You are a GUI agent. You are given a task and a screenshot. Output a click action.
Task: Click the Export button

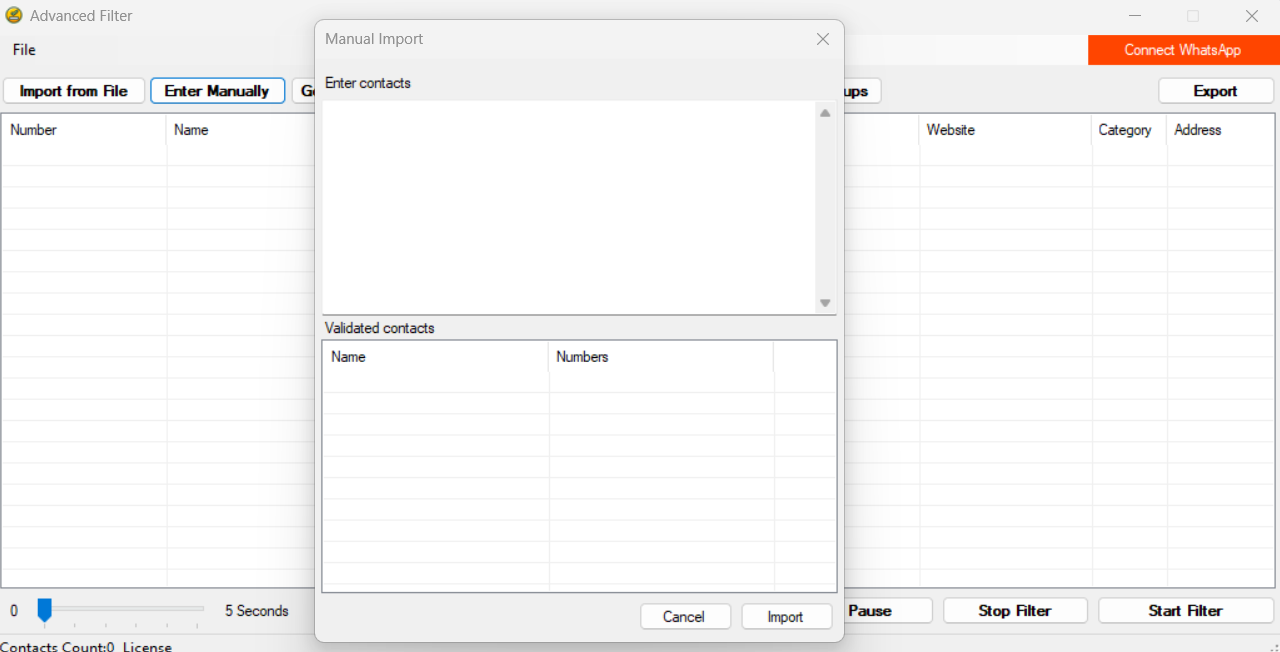point(1215,91)
